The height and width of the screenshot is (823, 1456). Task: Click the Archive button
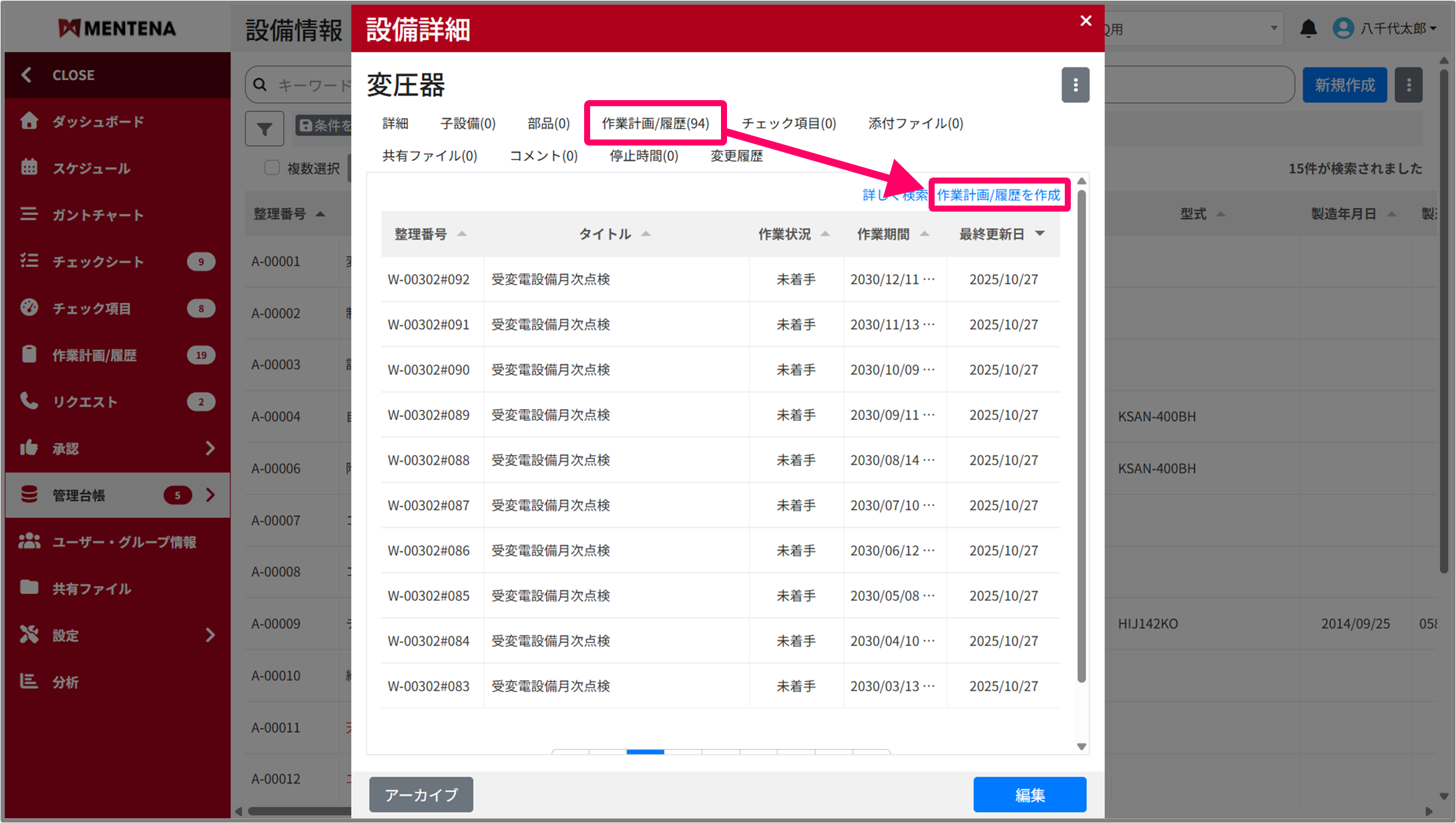(x=421, y=795)
